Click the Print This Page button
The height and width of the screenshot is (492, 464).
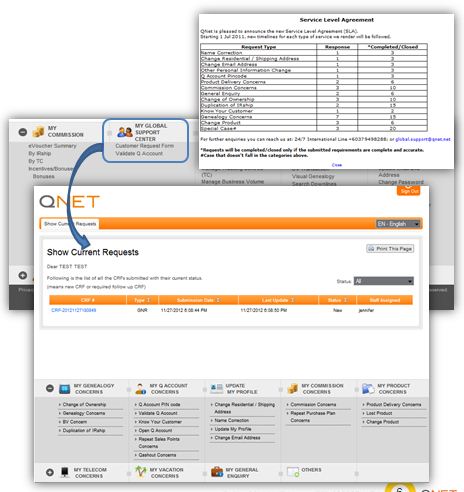[390, 249]
